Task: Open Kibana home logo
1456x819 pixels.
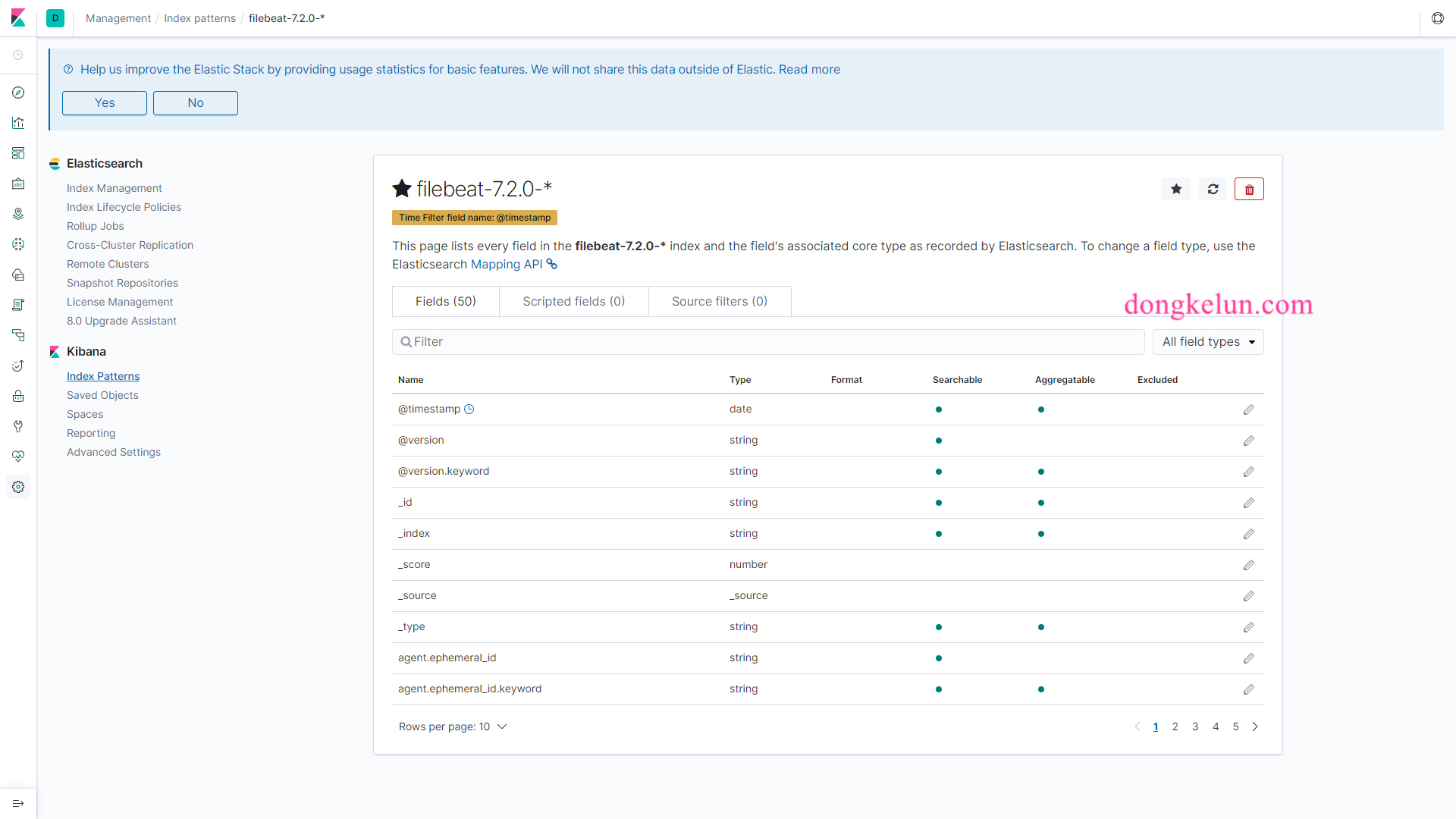Action: tap(18, 18)
